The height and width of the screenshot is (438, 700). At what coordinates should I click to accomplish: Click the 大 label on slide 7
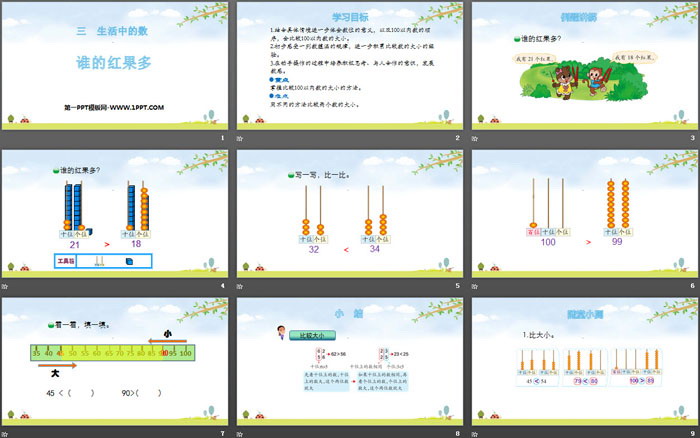[x=55, y=373]
